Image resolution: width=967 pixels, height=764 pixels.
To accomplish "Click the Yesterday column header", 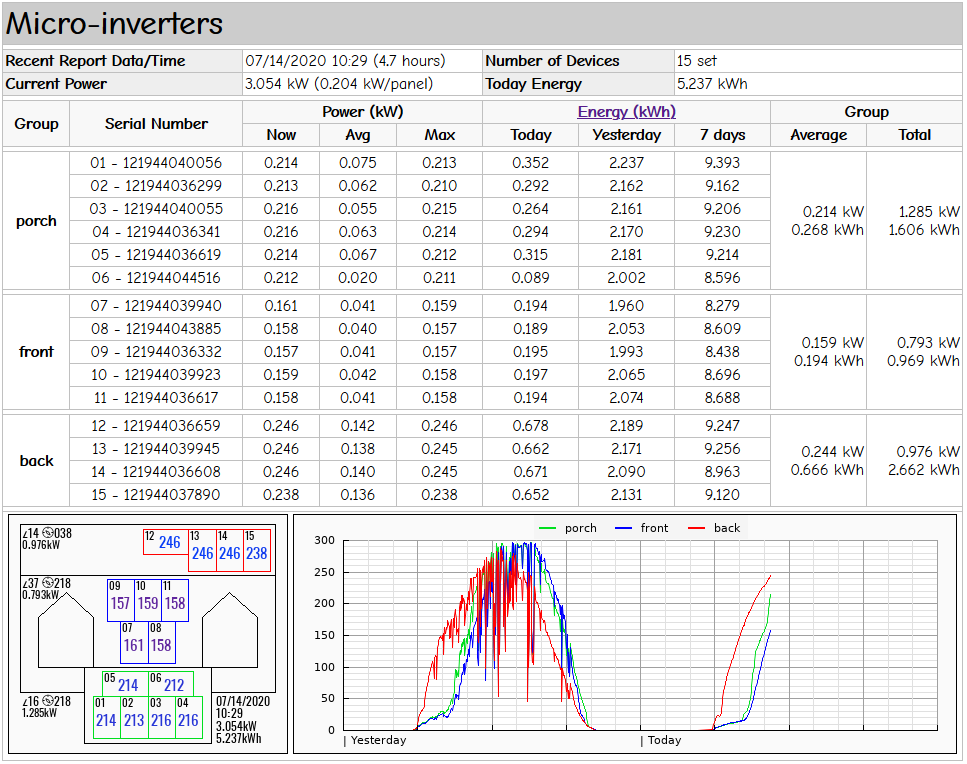I will (627, 135).
